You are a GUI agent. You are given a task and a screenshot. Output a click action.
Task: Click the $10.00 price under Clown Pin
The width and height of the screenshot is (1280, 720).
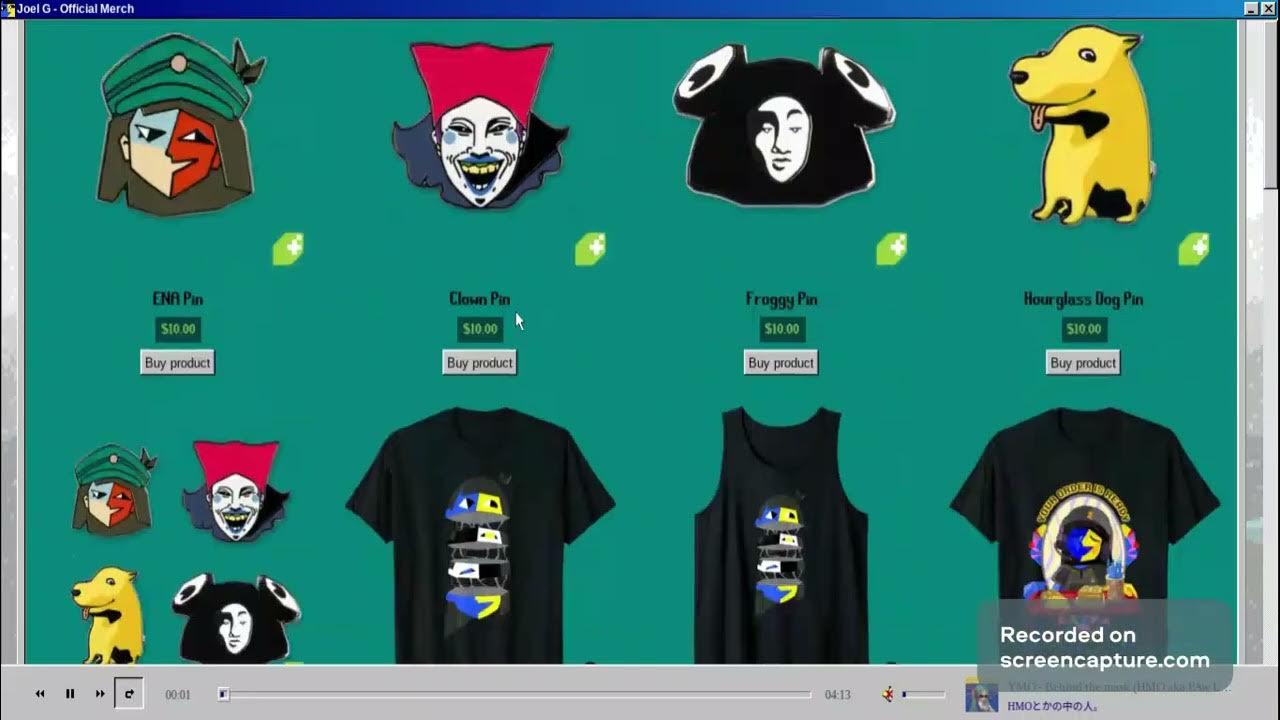480,329
